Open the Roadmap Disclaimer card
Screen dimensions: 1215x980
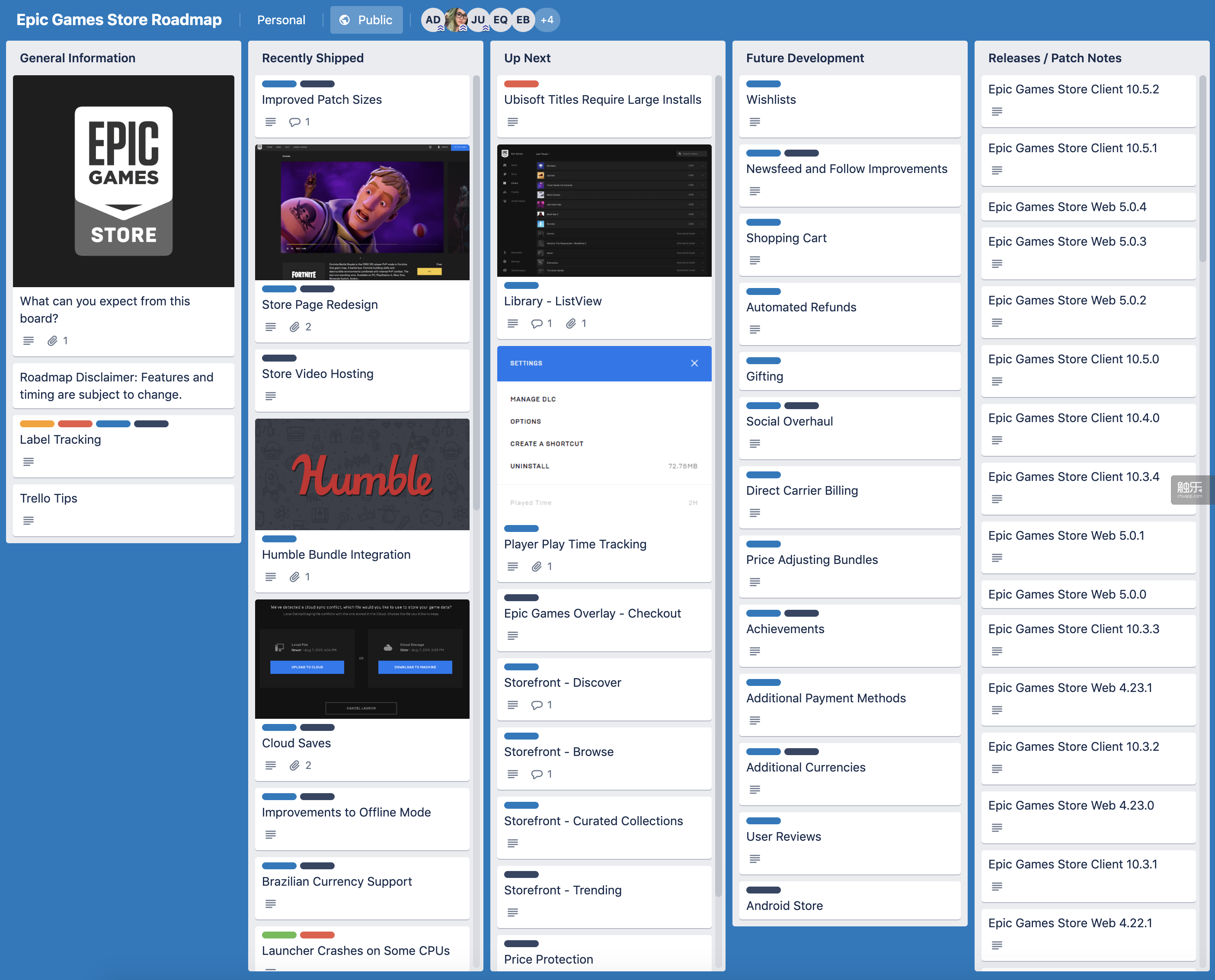[124, 386]
